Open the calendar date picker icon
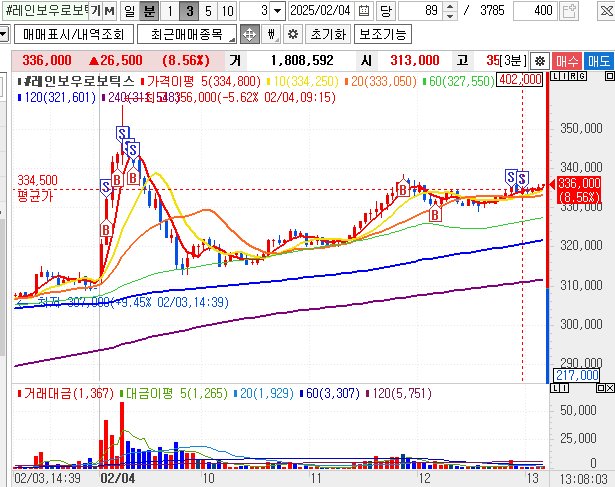 pyautogui.click(x=364, y=11)
